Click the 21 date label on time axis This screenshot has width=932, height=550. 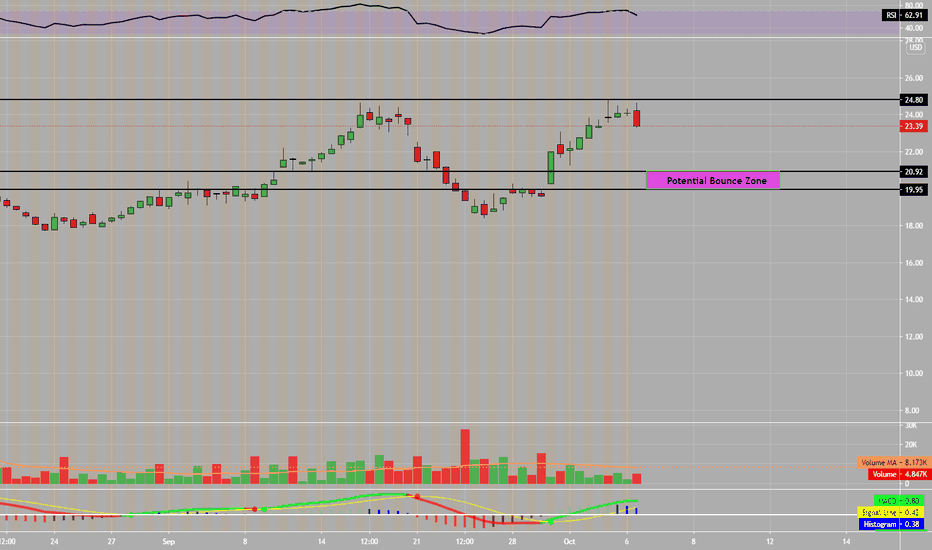pyautogui.click(x=417, y=542)
